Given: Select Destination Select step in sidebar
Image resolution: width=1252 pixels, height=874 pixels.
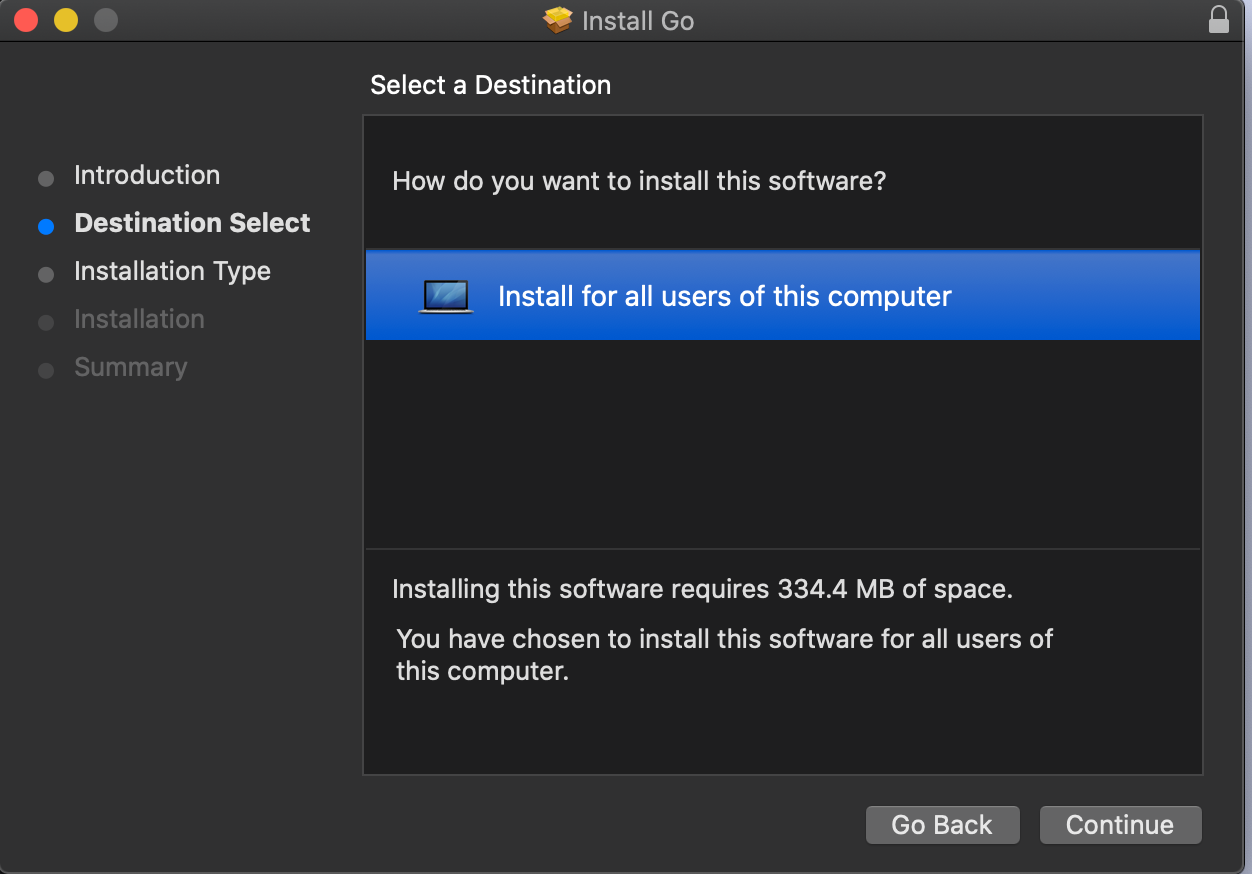Looking at the screenshot, I should (192, 223).
